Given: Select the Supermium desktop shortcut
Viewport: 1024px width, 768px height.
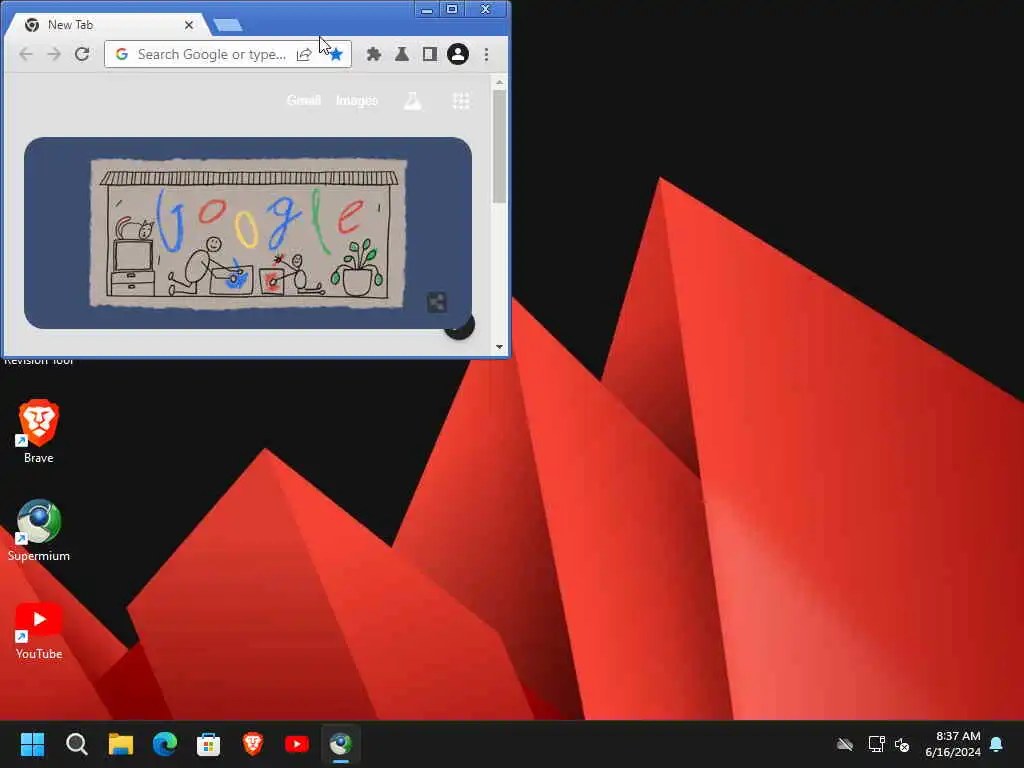Looking at the screenshot, I should click(39, 530).
